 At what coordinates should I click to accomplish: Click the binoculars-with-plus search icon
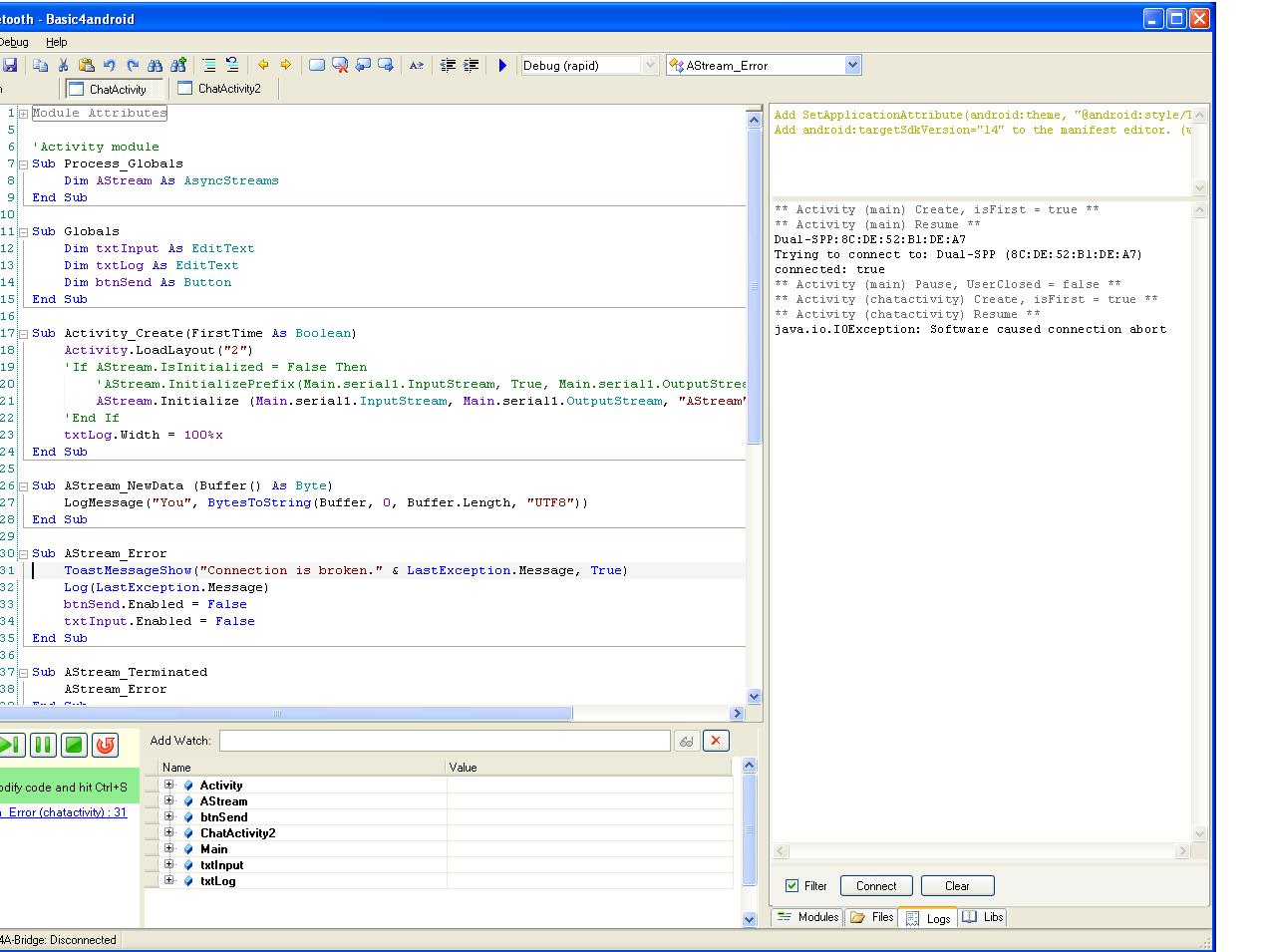[178, 65]
